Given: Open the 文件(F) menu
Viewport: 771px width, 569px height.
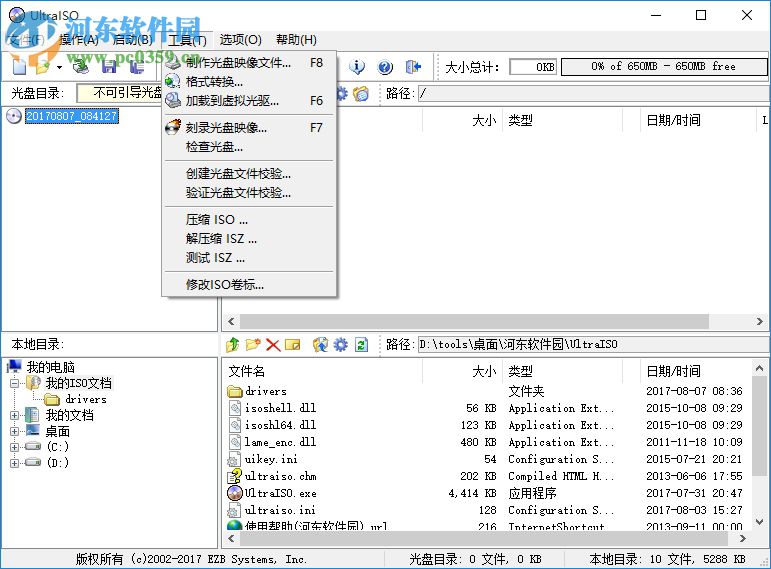Looking at the screenshot, I should coord(27,40).
